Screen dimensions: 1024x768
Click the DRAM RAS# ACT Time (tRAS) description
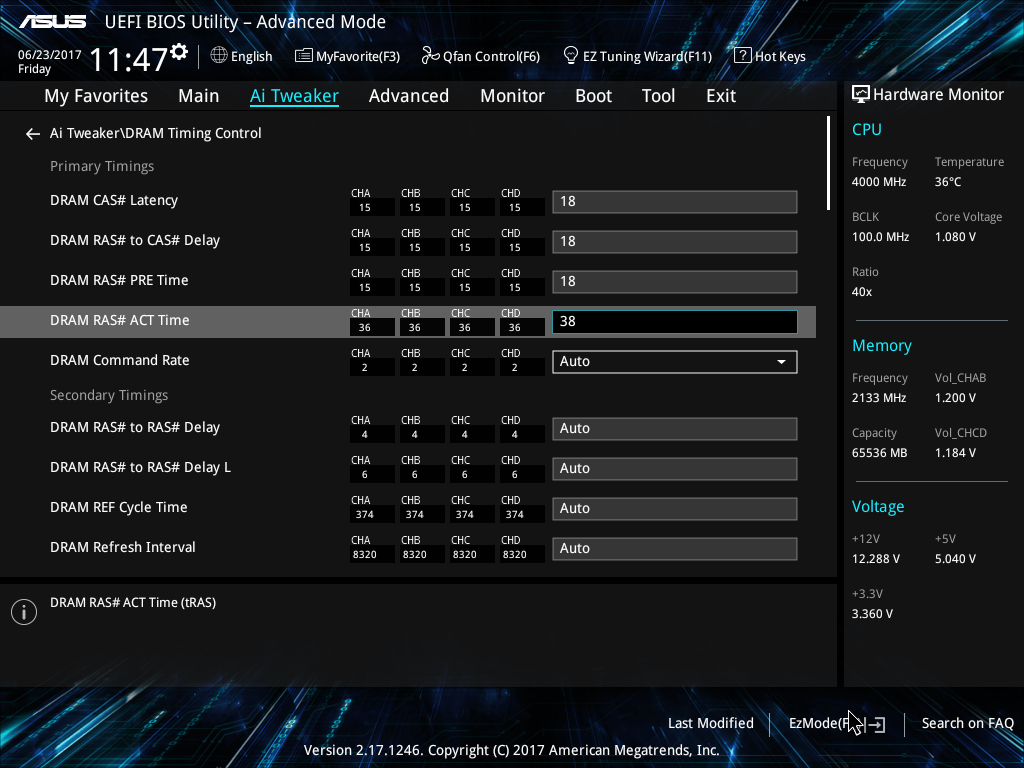[133, 603]
